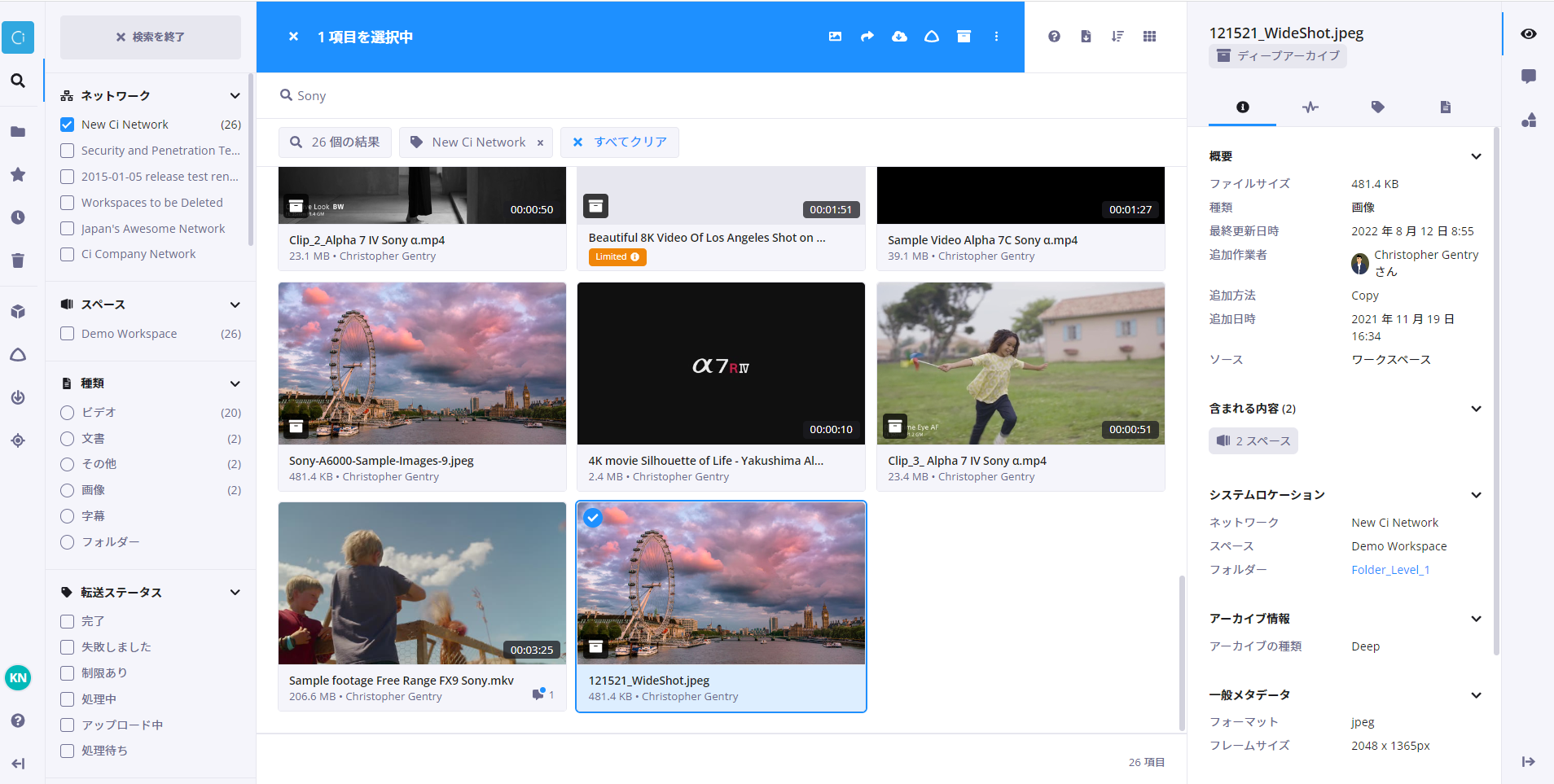Image resolution: width=1554 pixels, height=784 pixels.
Task: Open comments panel icon on right rail
Action: coord(1529,77)
